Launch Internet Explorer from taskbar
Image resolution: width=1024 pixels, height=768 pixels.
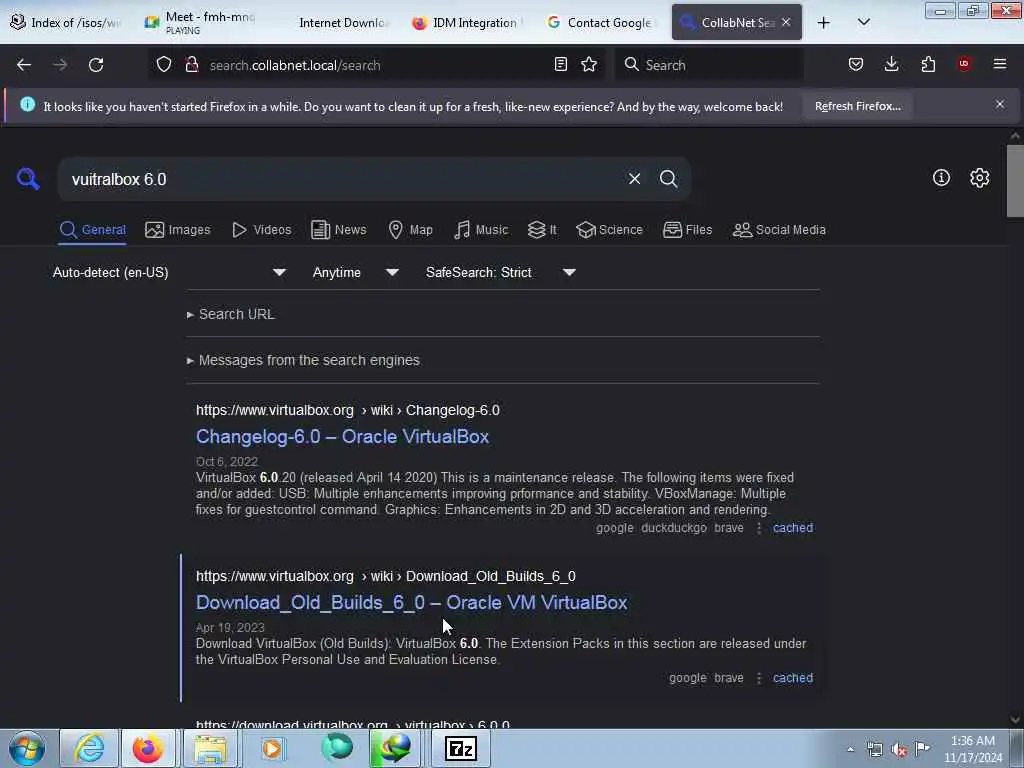[x=89, y=748]
